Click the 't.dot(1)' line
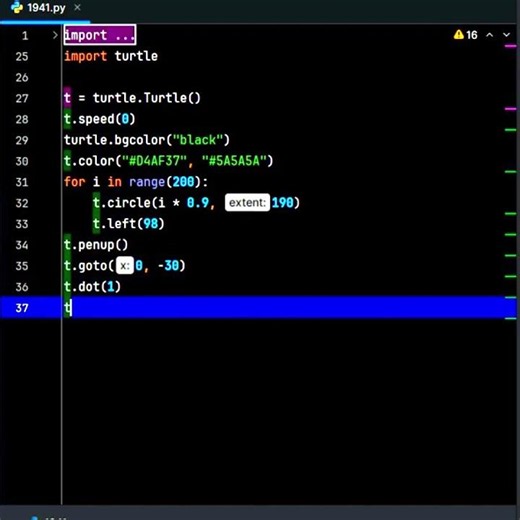The height and width of the screenshot is (520, 520). pos(92,287)
